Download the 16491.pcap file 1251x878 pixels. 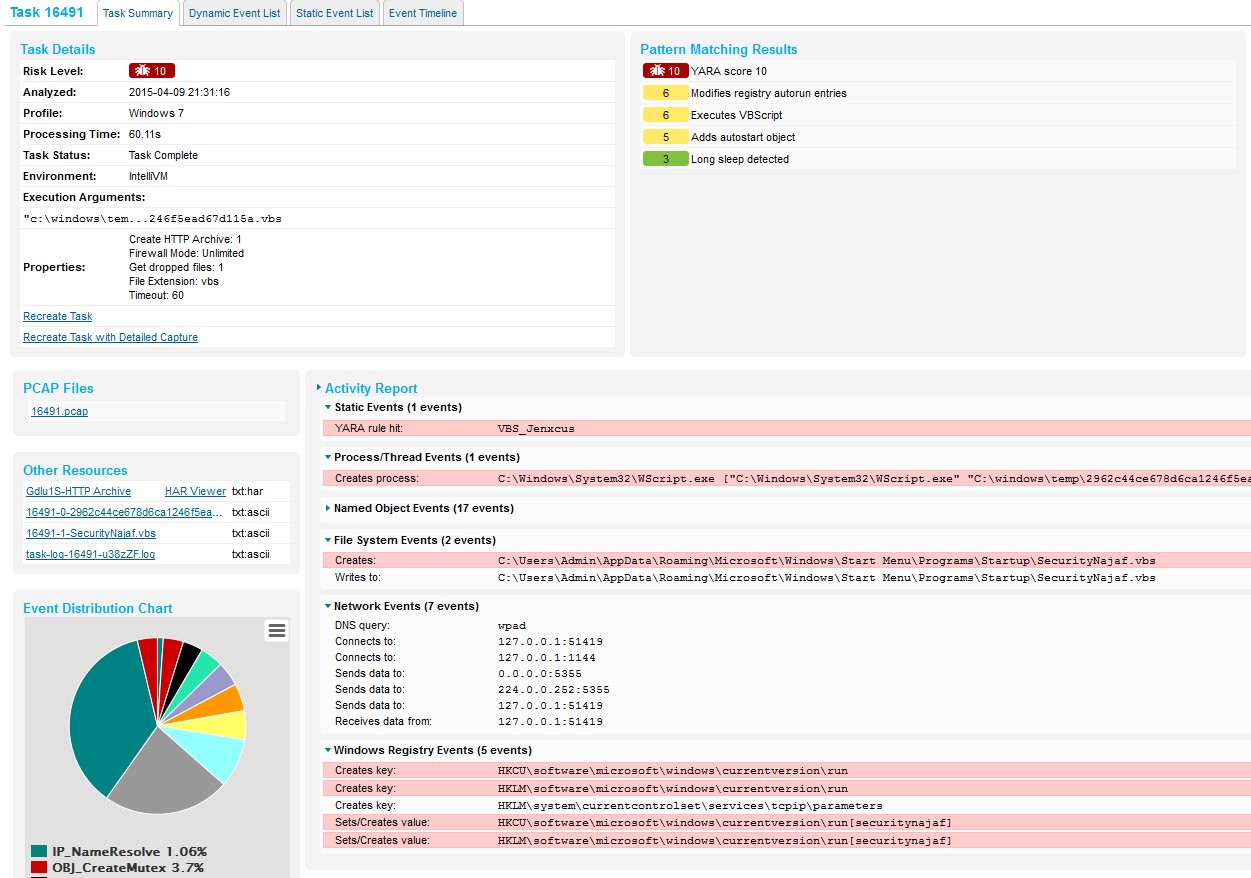pos(59,411)
